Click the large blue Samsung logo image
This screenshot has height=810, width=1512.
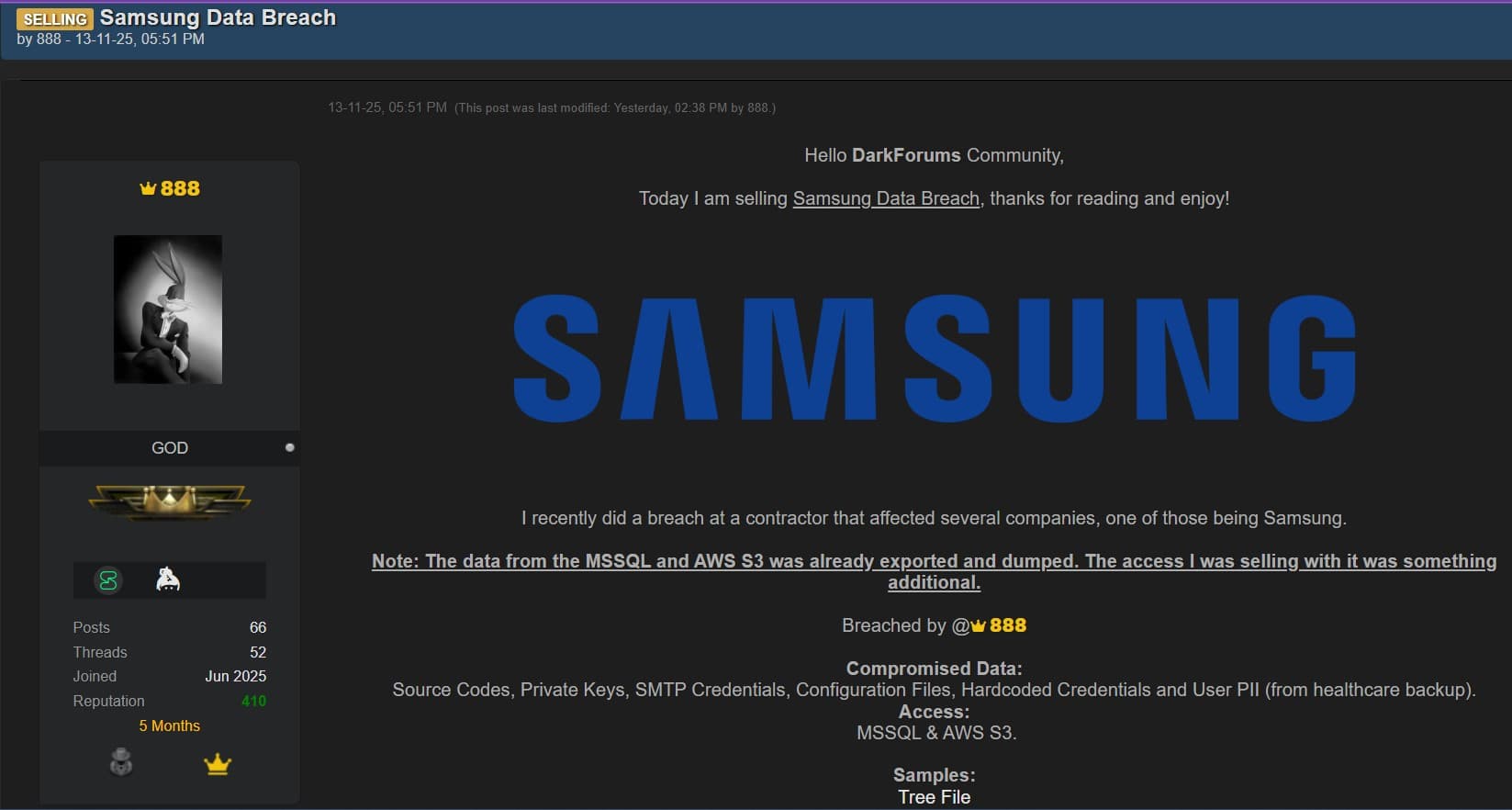click(x=934, y=359)
